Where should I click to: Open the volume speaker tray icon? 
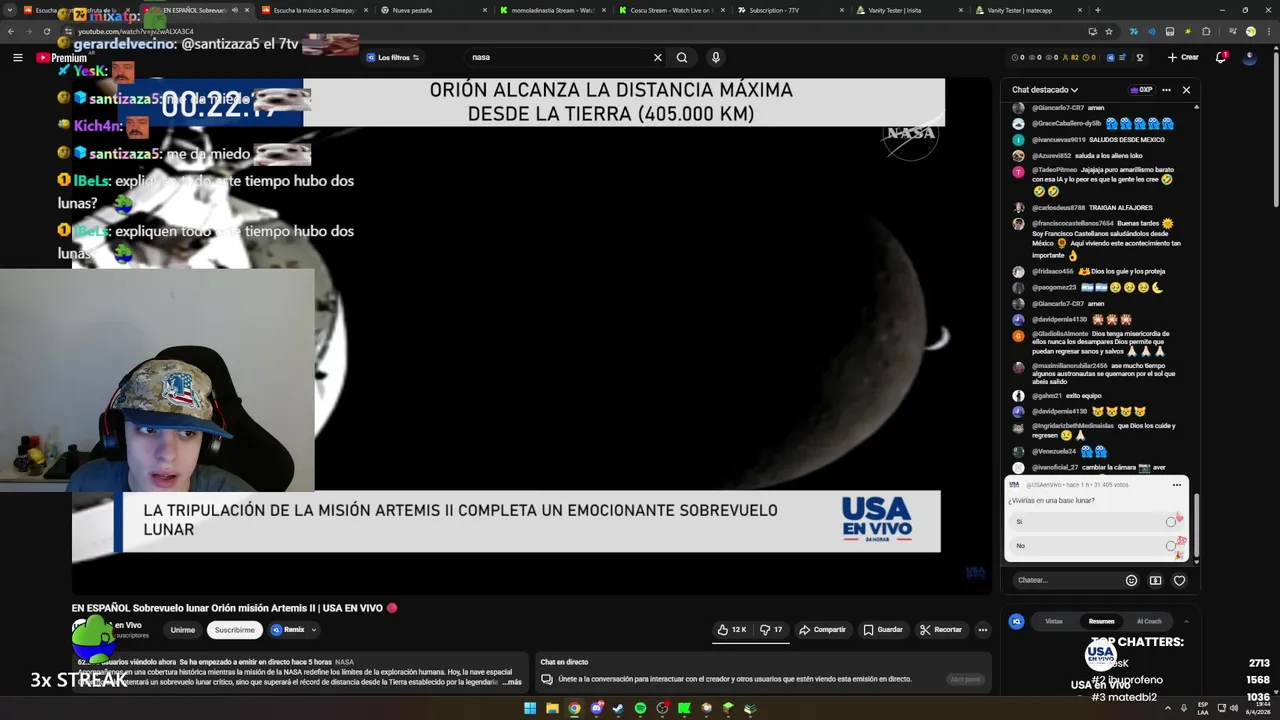1232,708
